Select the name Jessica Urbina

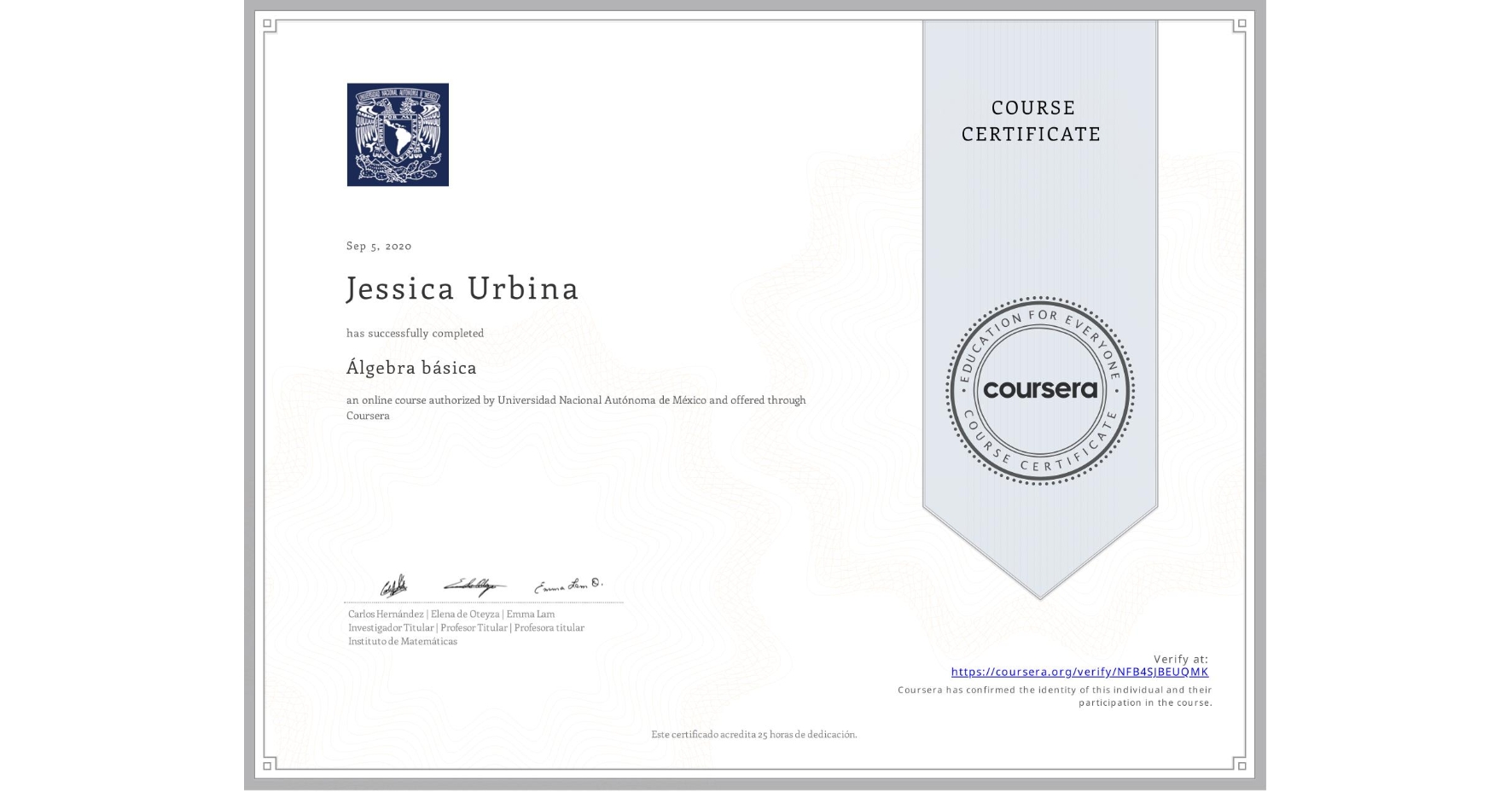pyautogui.click(x=462, y=288)
